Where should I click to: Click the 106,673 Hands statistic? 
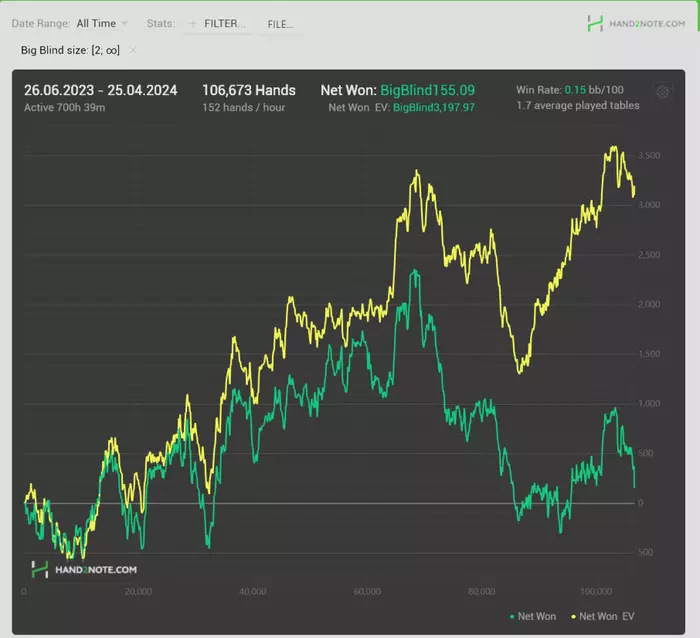tap(249, 90)
